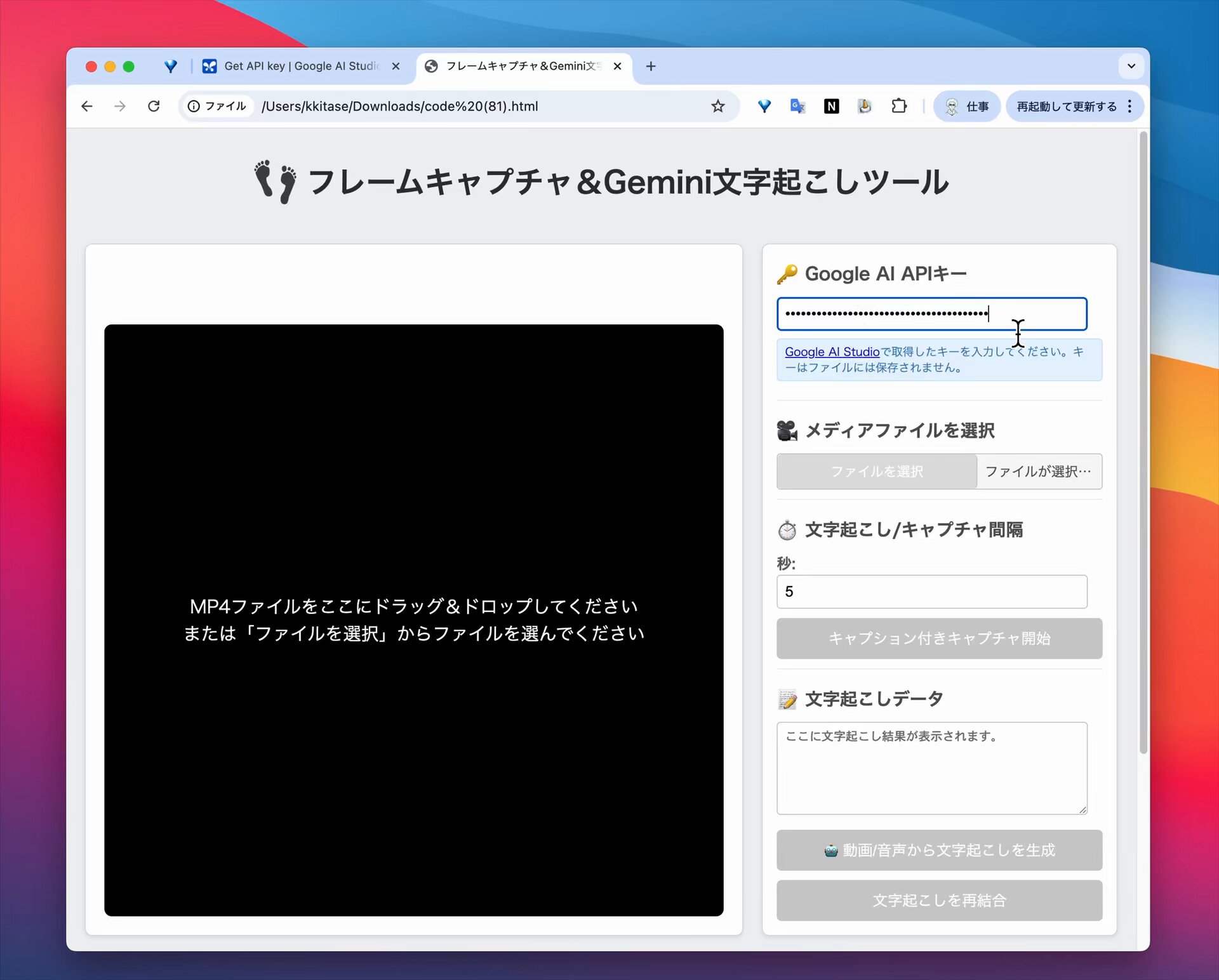Focus the Google AI API key field
This screenshot has height=980, width=1219.
[x=931, y=314]
